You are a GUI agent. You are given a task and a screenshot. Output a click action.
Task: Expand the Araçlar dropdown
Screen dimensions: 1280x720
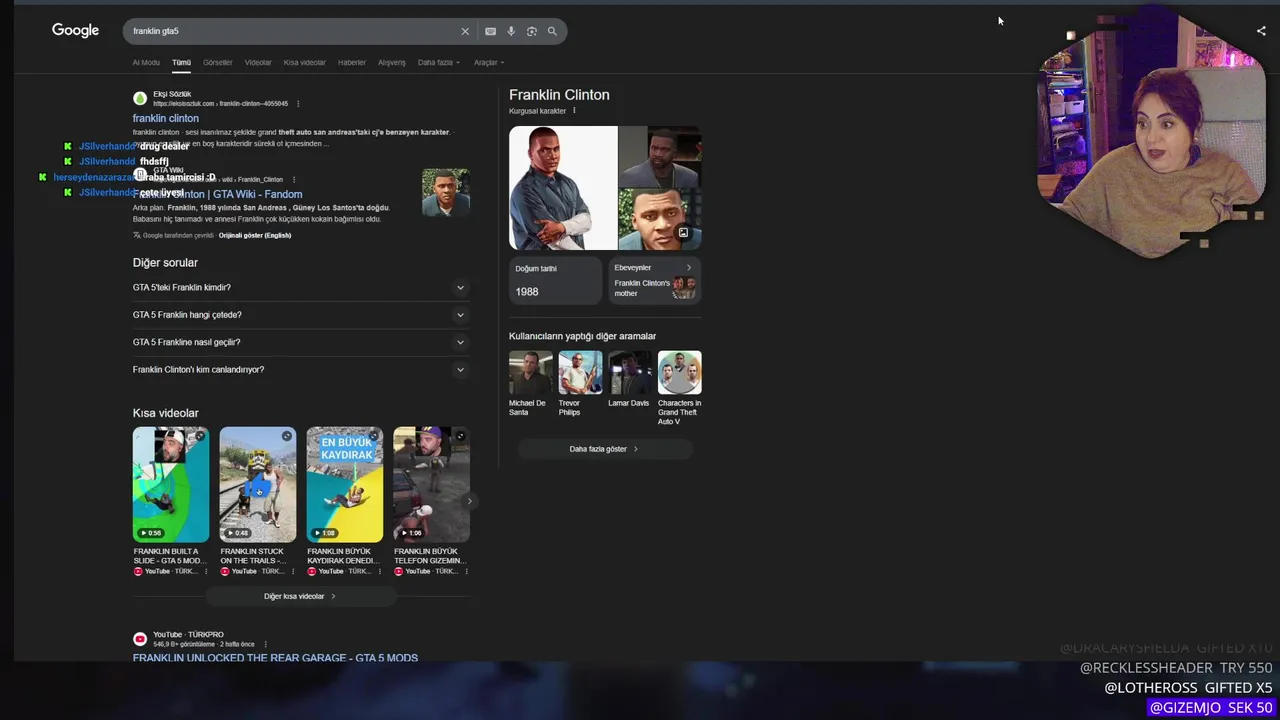click(x=488, y=62)
